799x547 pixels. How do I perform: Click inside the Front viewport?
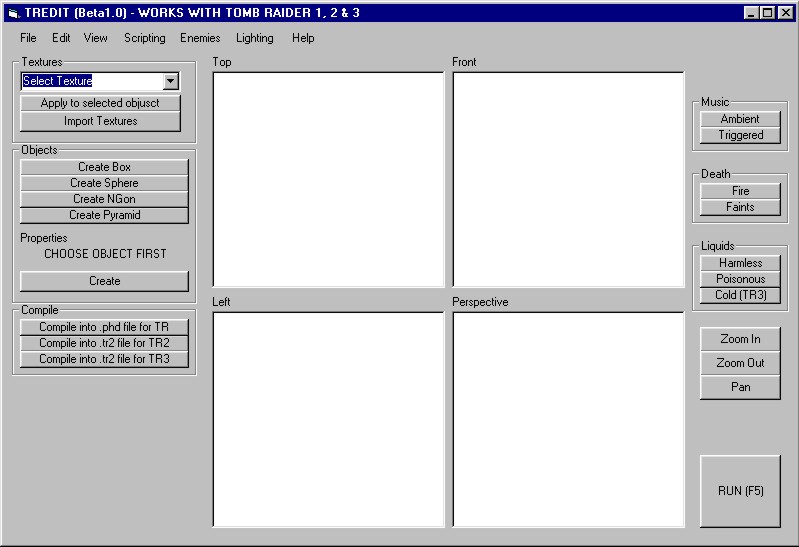pos(568,179)
